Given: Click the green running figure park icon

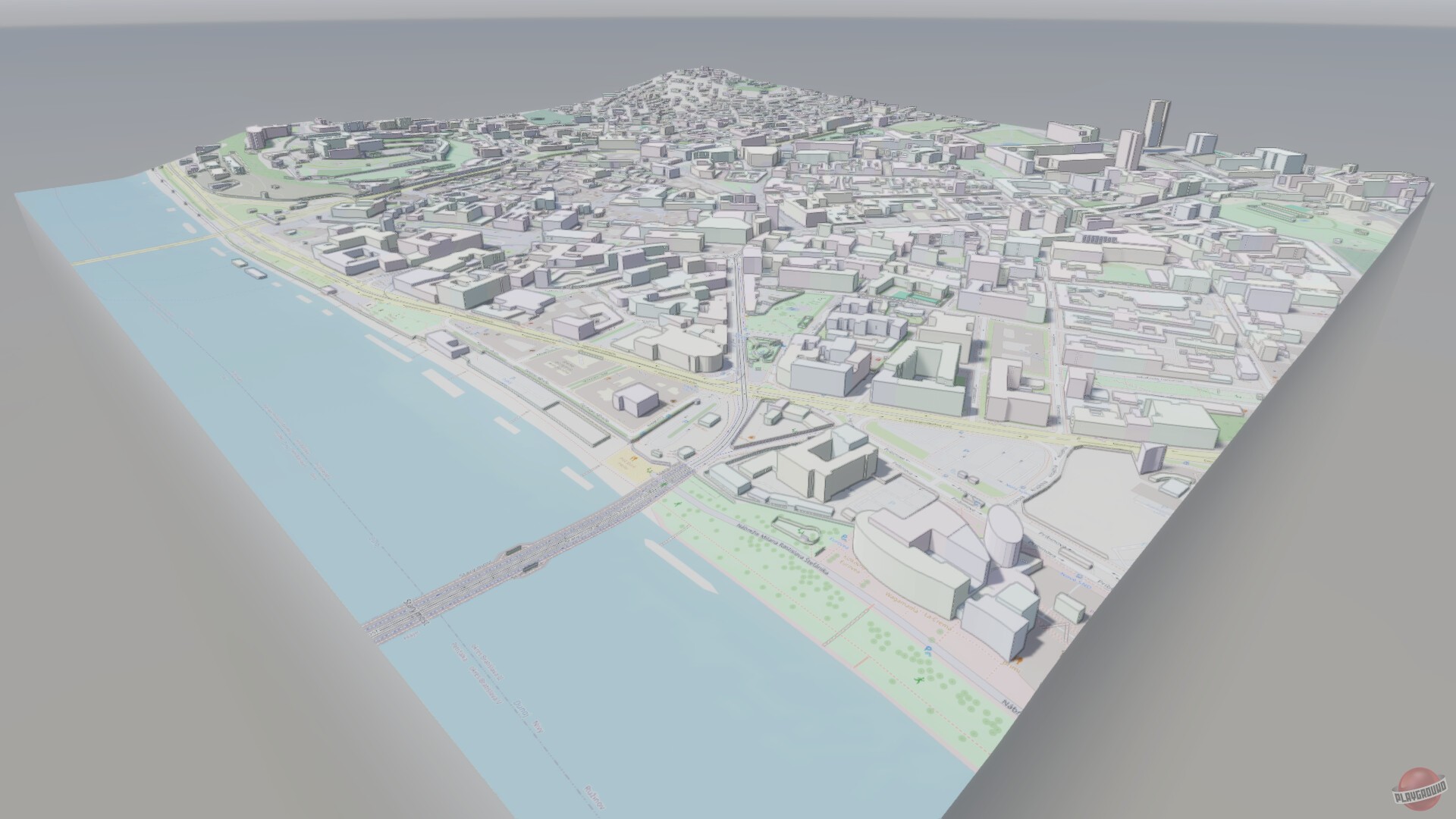Looking at the screenshot, I should [920, 682].
